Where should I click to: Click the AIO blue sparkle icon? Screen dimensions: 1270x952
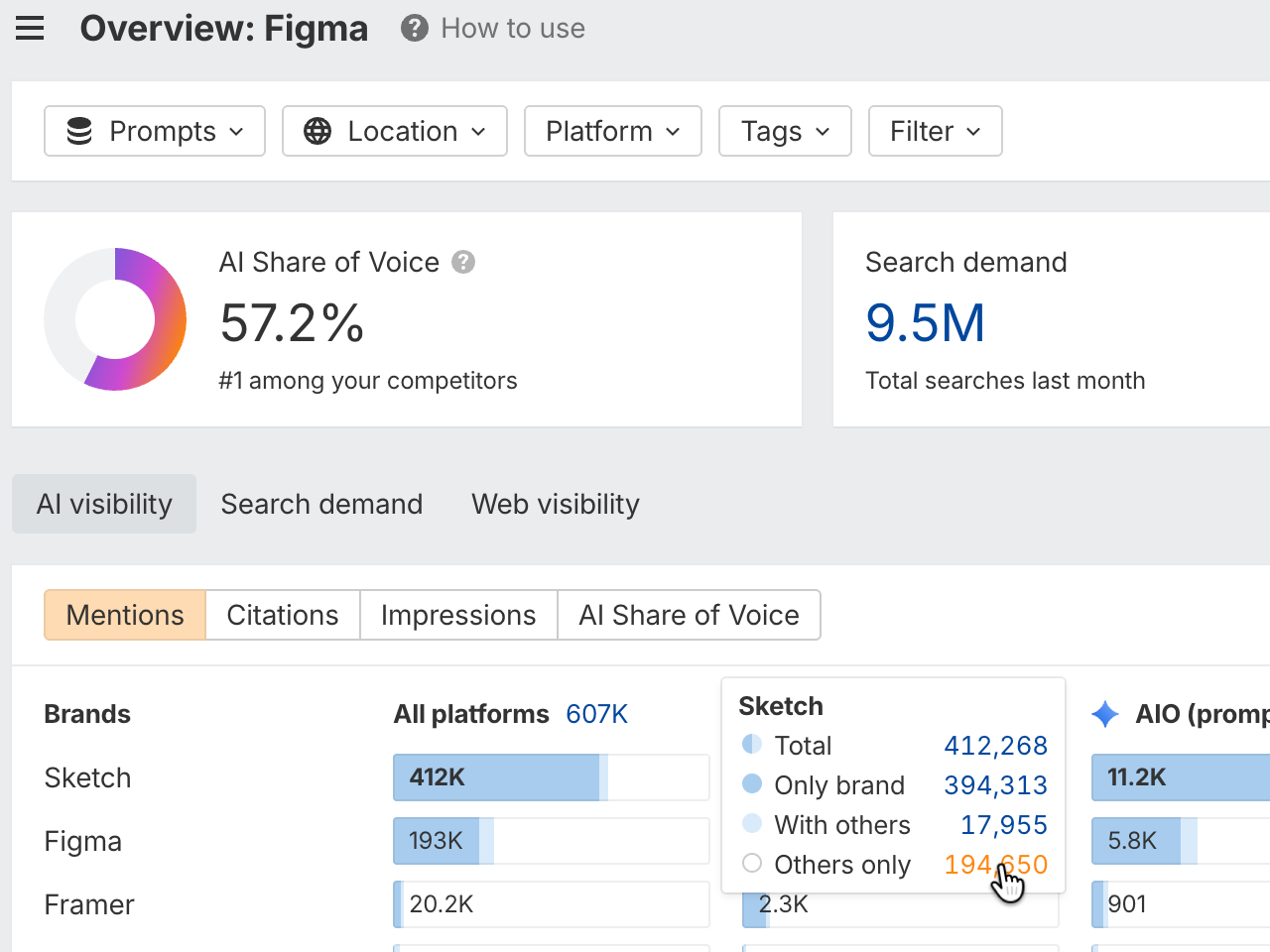click(1105, 714)
